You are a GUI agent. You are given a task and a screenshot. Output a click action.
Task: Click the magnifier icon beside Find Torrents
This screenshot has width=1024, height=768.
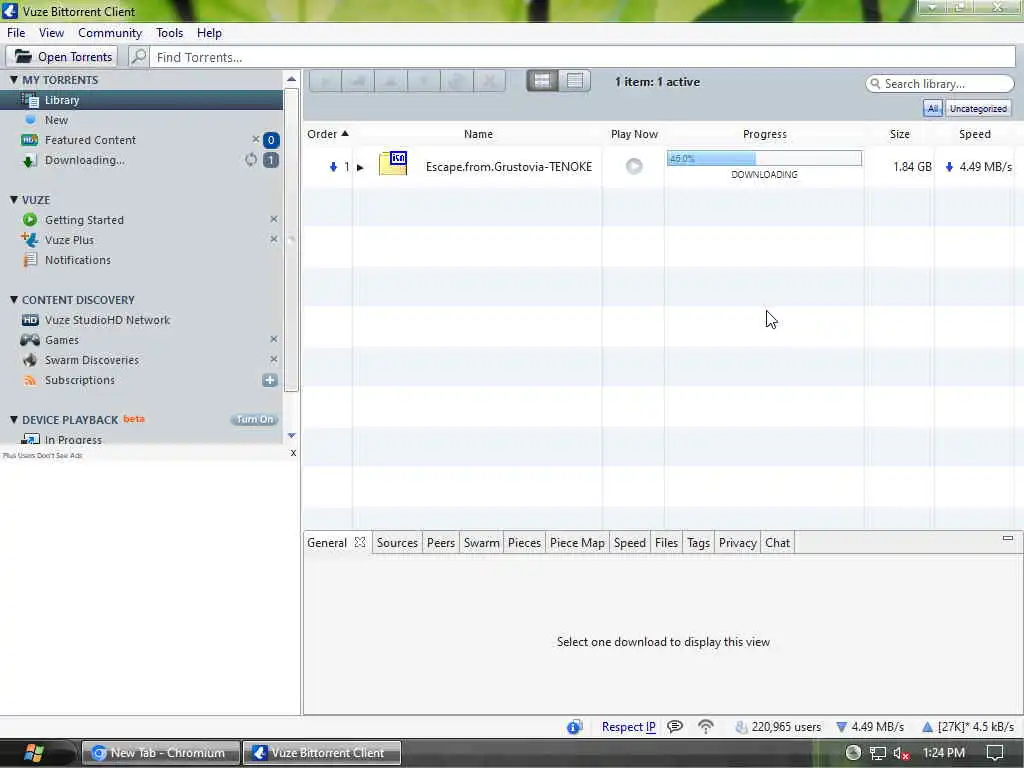[x=138, y=57]
